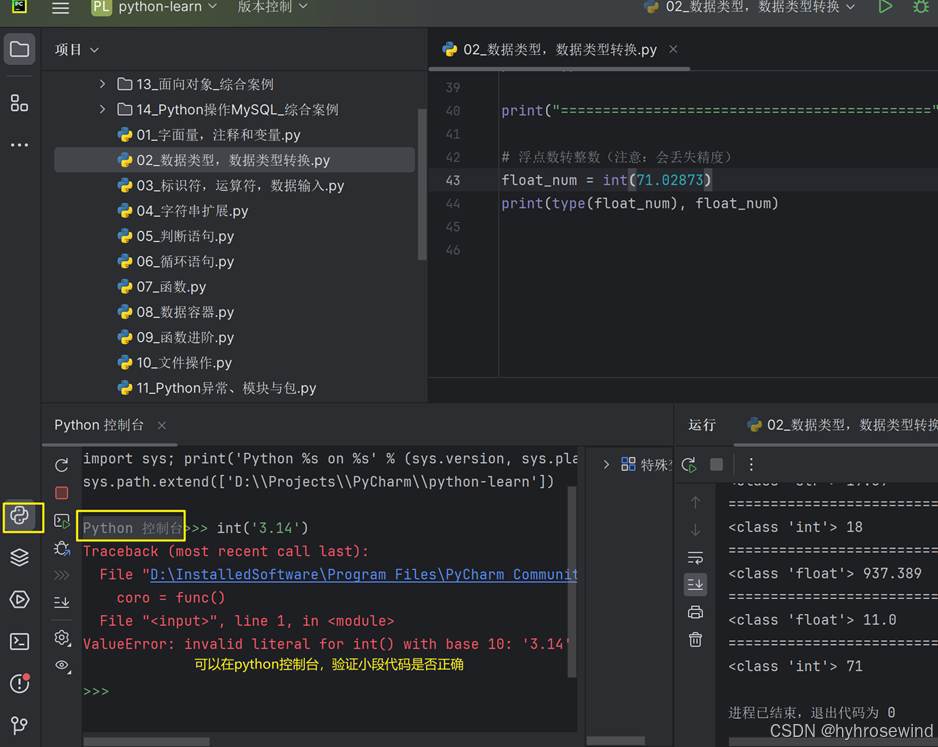Click the print(type(float_num), float_num) code line
Screen dimensions: 938x747
639,203
